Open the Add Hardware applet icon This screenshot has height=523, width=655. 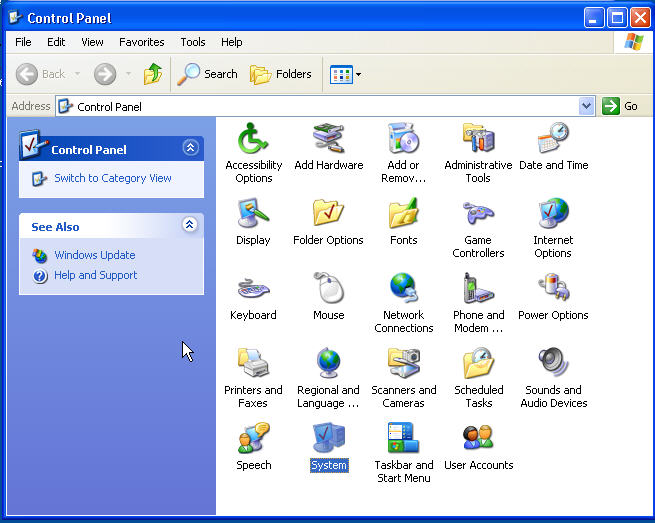click(328, 138)
